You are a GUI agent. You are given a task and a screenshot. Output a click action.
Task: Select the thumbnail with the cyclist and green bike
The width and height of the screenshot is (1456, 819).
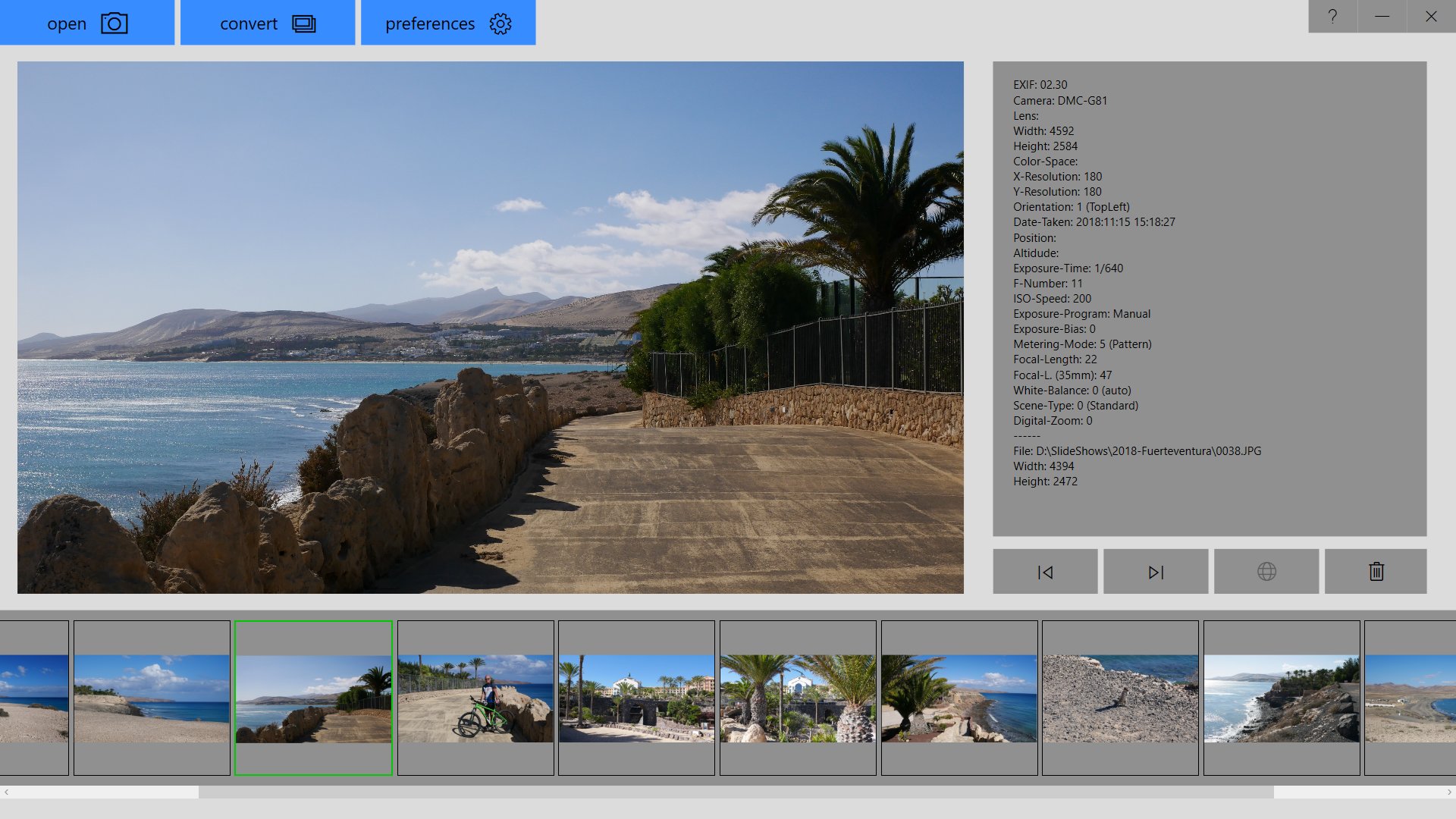click(x=475, y=698)
